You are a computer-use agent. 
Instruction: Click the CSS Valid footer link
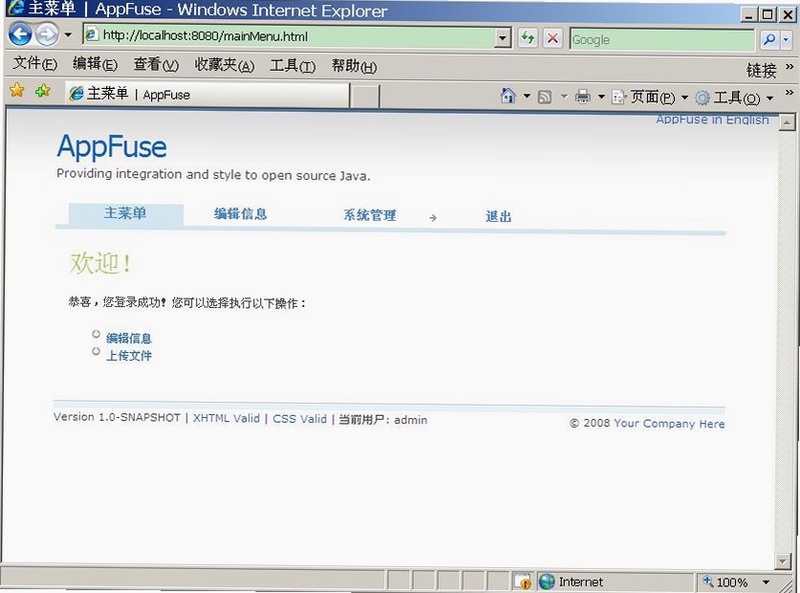tap(299, 418)
